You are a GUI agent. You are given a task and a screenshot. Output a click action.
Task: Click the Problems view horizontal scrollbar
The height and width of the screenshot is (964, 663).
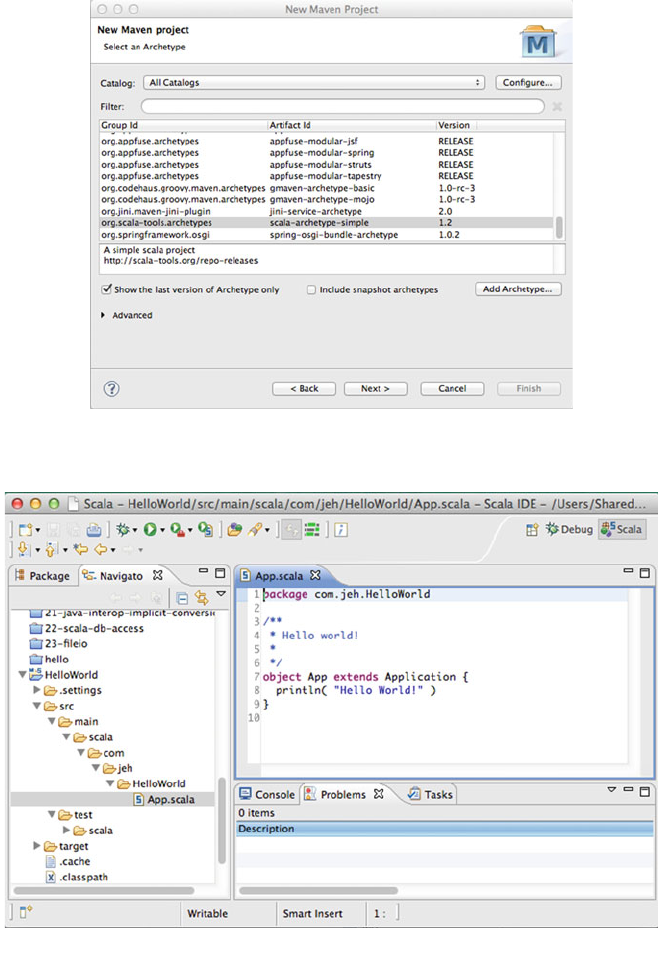(x=319, y=890)
